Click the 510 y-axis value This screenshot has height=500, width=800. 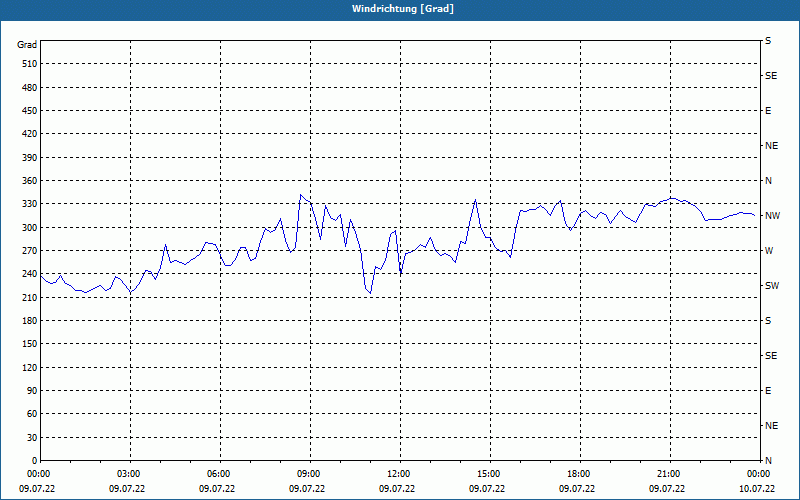(x=30, y=64)
